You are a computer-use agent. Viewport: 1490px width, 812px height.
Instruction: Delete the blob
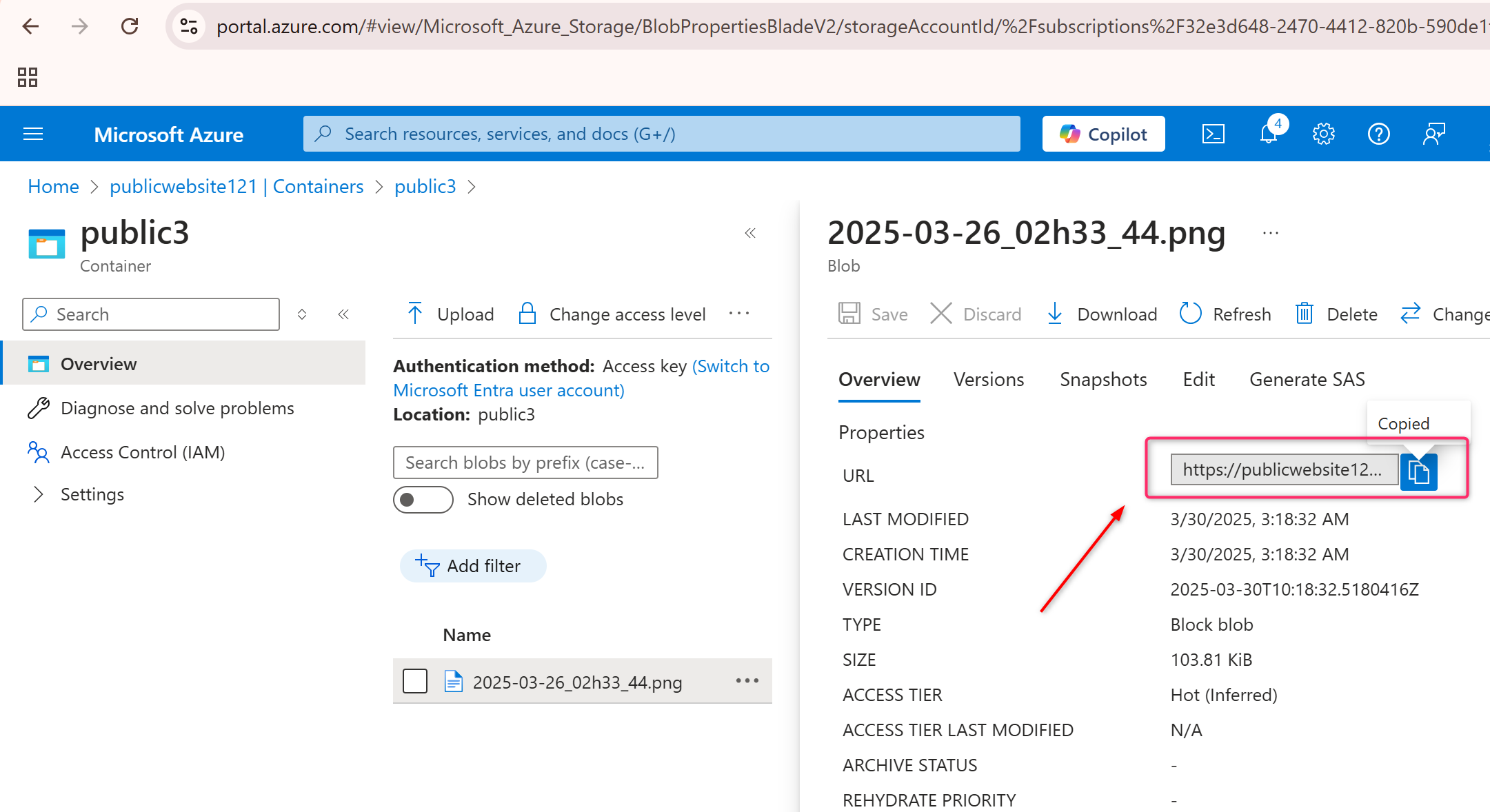pyautogui.click(x=1336, y=314)
